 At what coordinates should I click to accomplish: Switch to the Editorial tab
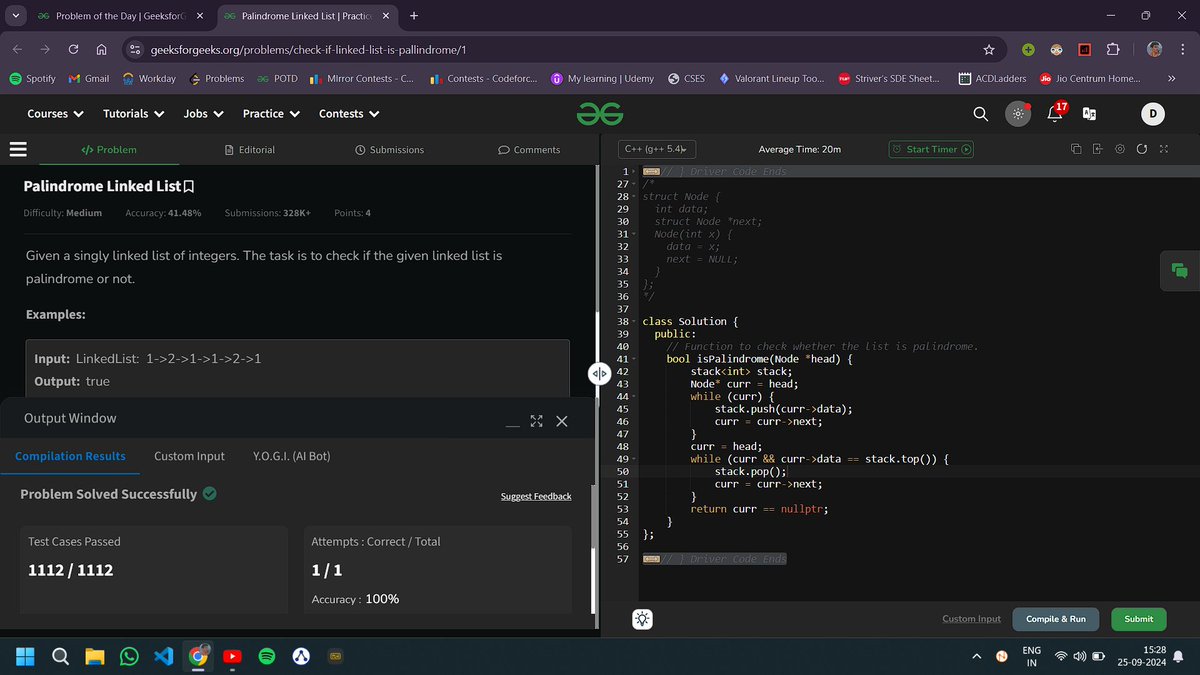click(x=250, y=150)
